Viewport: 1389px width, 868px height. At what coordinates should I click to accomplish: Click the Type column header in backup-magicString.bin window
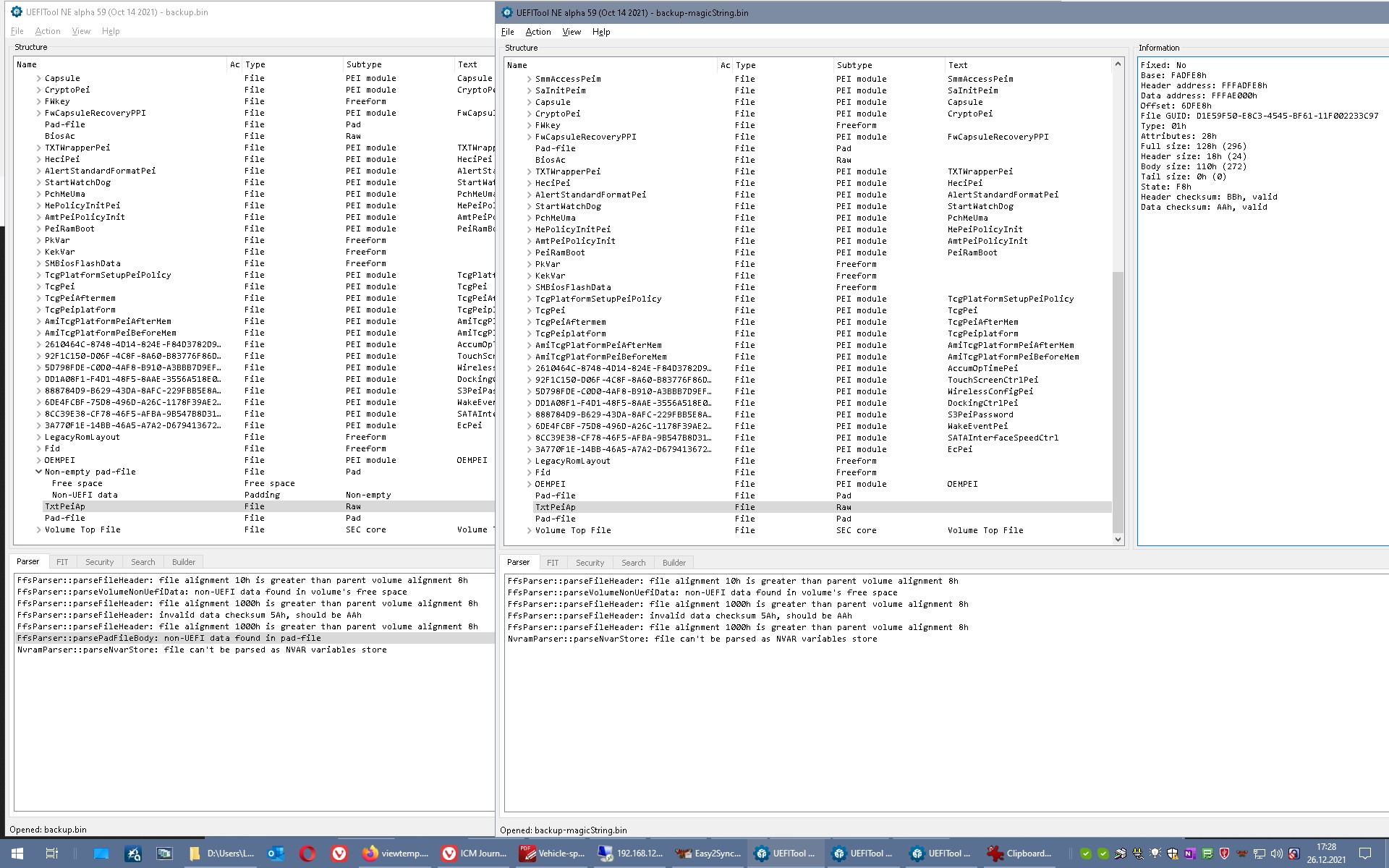point(782,65)
